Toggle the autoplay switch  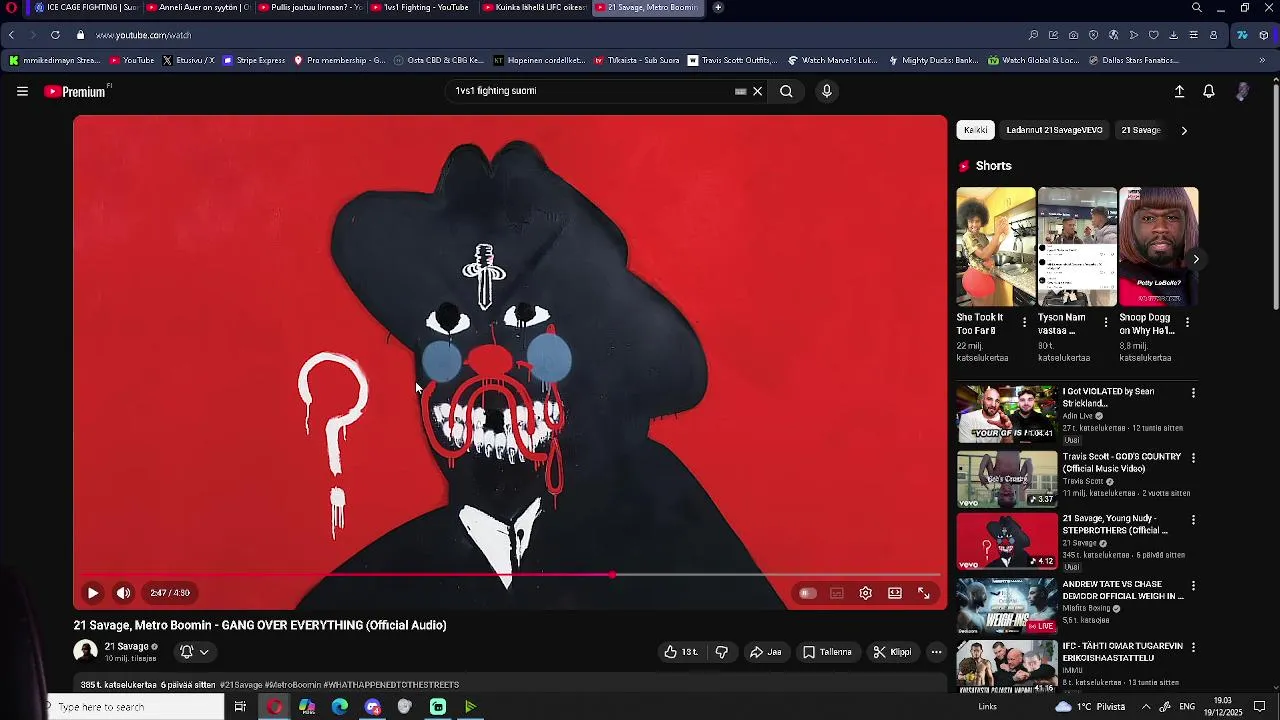click(807, 593)
